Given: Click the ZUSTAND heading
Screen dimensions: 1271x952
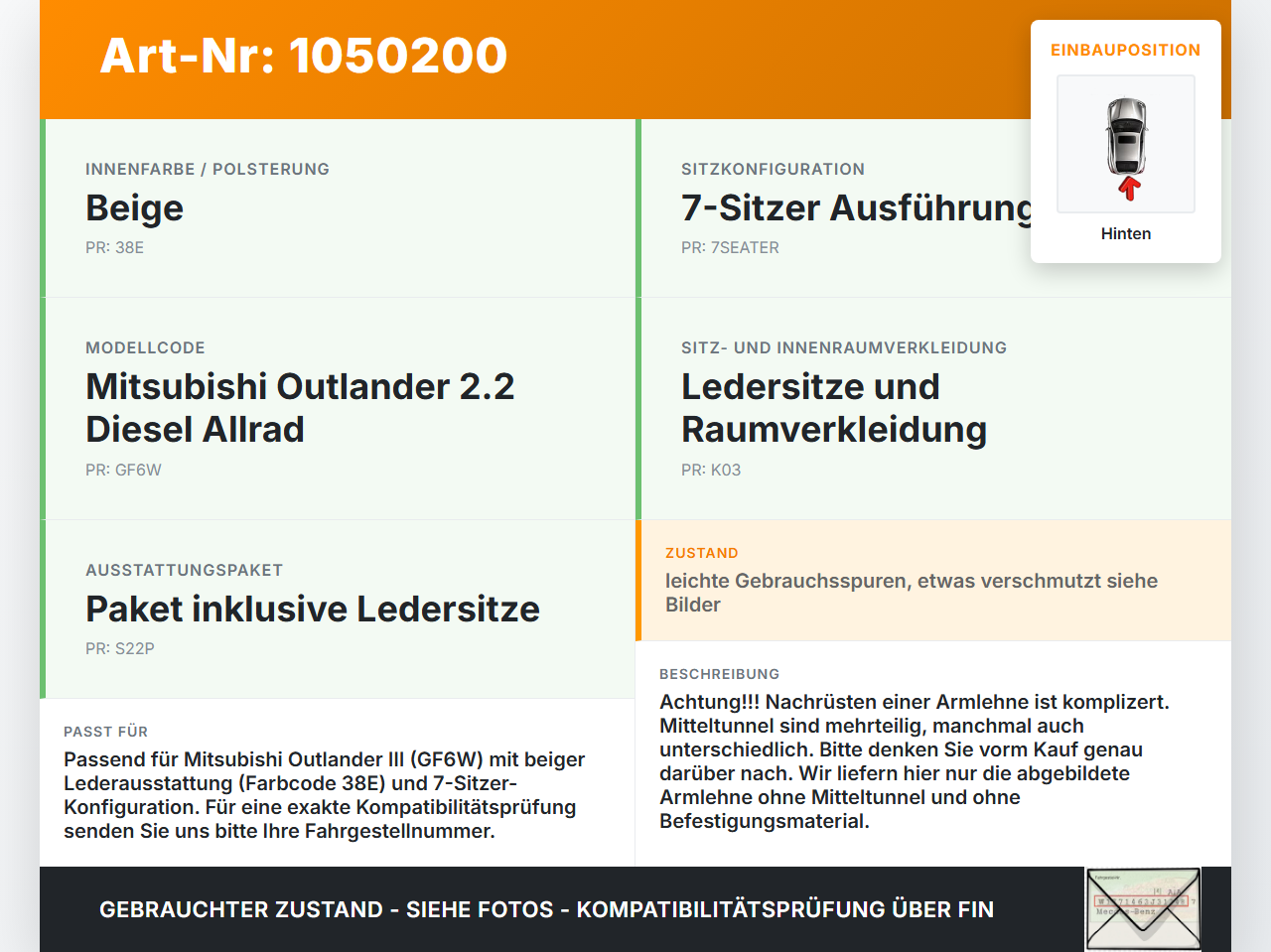Looking at the screenshot, I should pyautogui.click(x=702, y=553).
